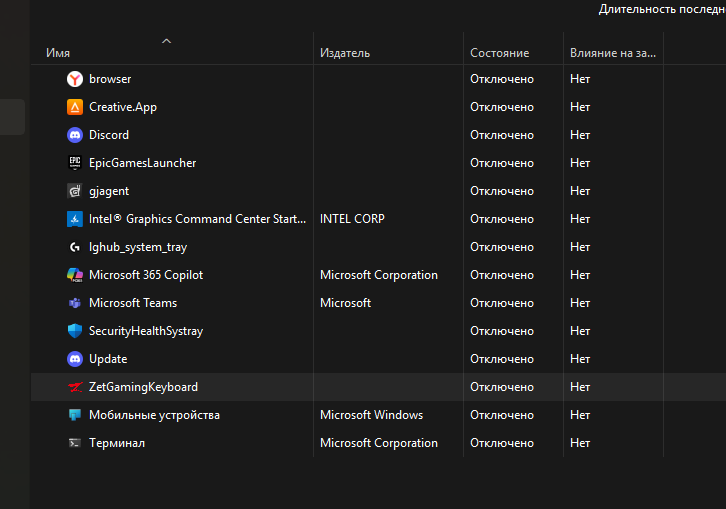726x509 pixels.
Task: Select the Мобильные устройства row name
Action: 154,415
